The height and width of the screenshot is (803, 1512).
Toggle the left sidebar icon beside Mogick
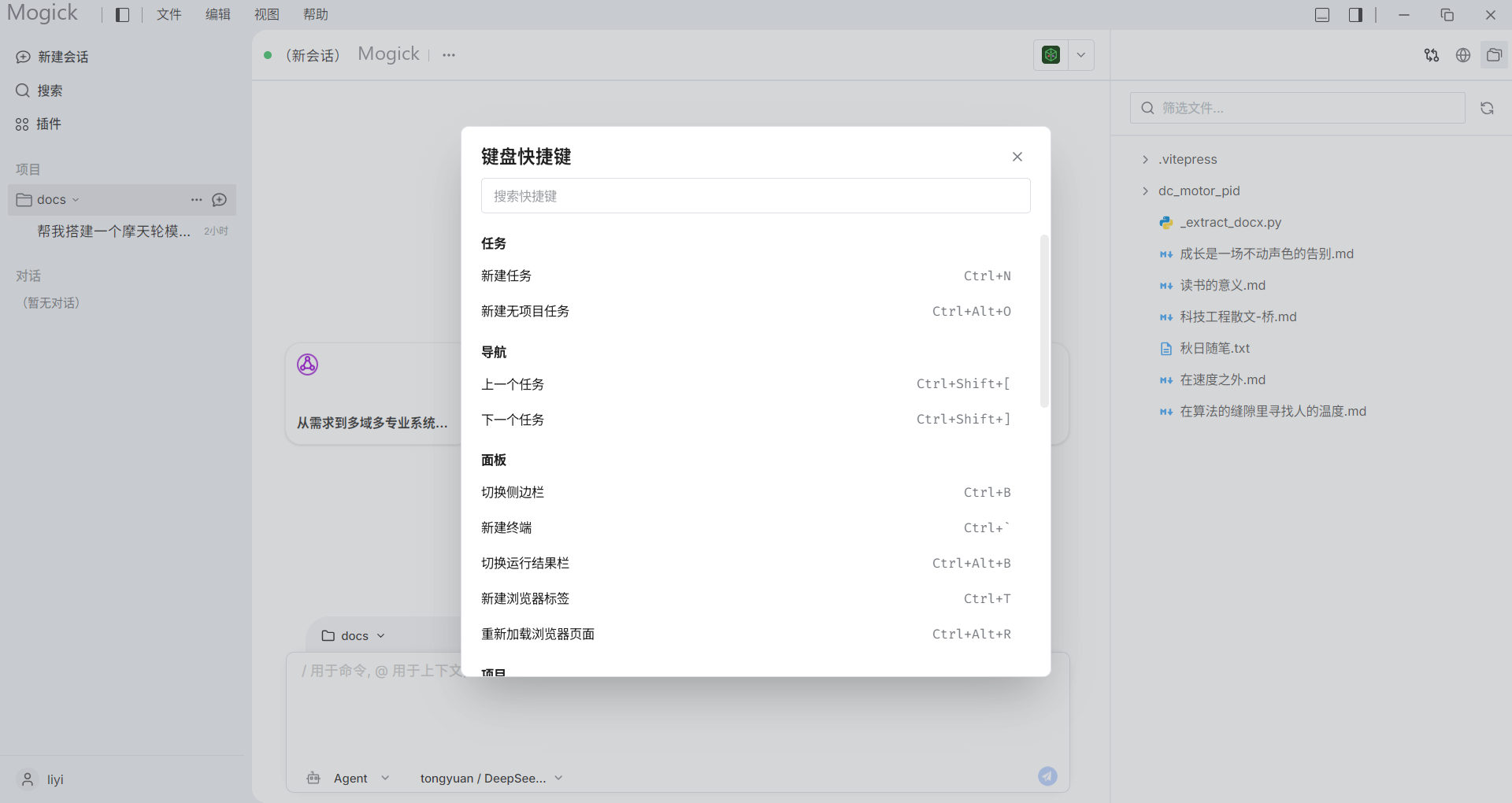[x=122, y=15]
